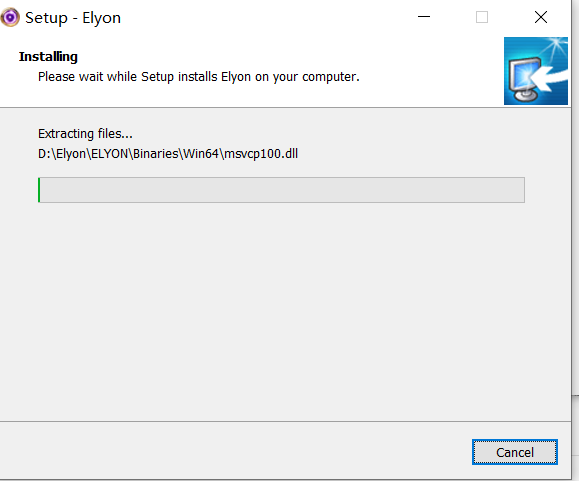Click the green filled portion of progress bar
Image resolution: width=579 pixels, height=481 pixels.
(39, 190)
